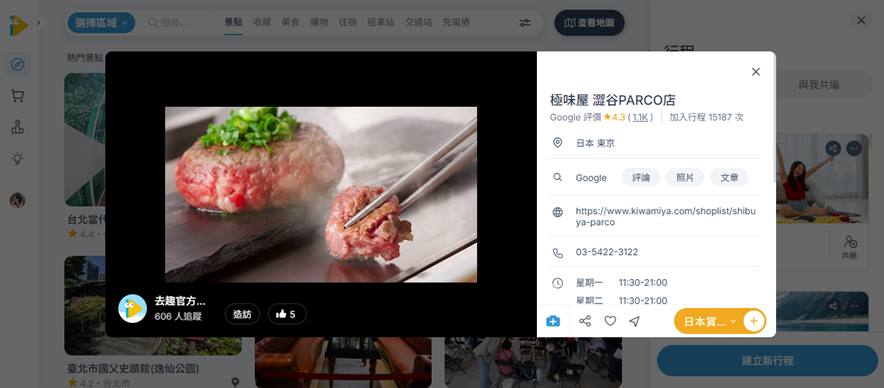Viewport: 884px width, 388px height.
Task: Click the add-to-trip briefcase icon
Action: click(553, 321)
